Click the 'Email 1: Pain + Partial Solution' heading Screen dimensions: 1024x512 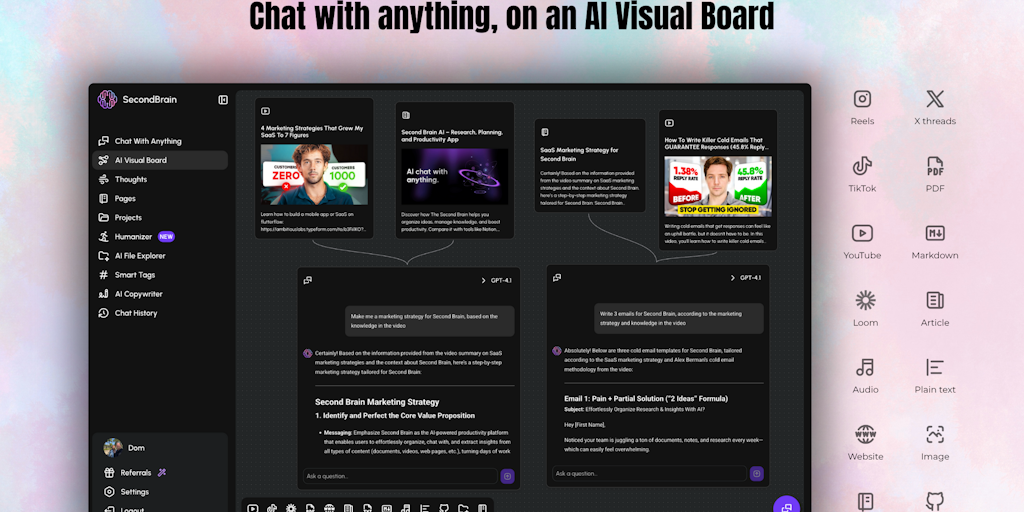pyautogui.click(x=646, y=398)
